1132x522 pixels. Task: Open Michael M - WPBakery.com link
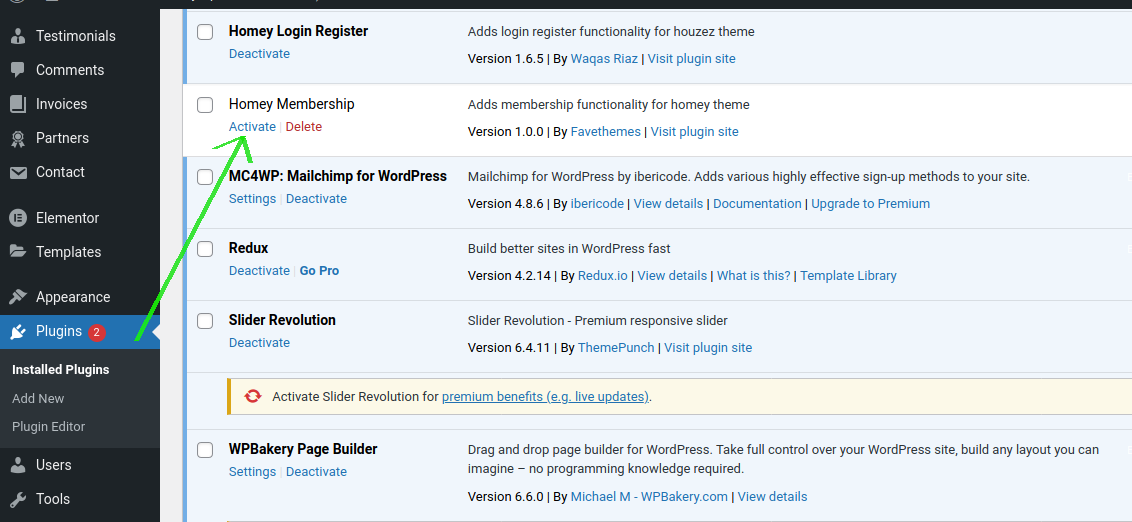pos(649,497)
